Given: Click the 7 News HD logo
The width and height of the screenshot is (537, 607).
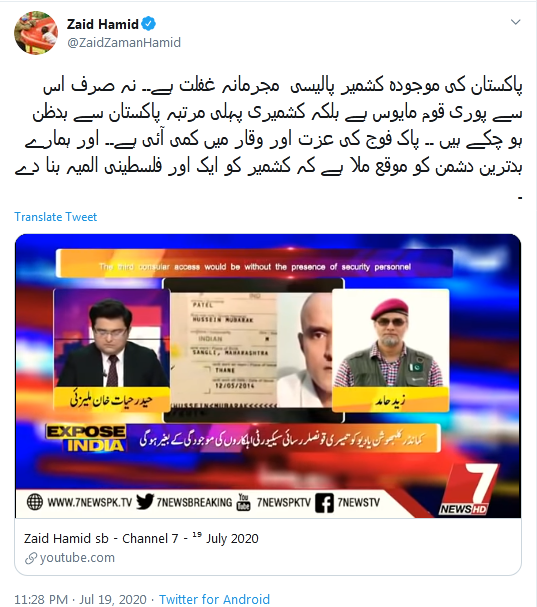Looking at the screenshot, I should (x=468, y=490).
